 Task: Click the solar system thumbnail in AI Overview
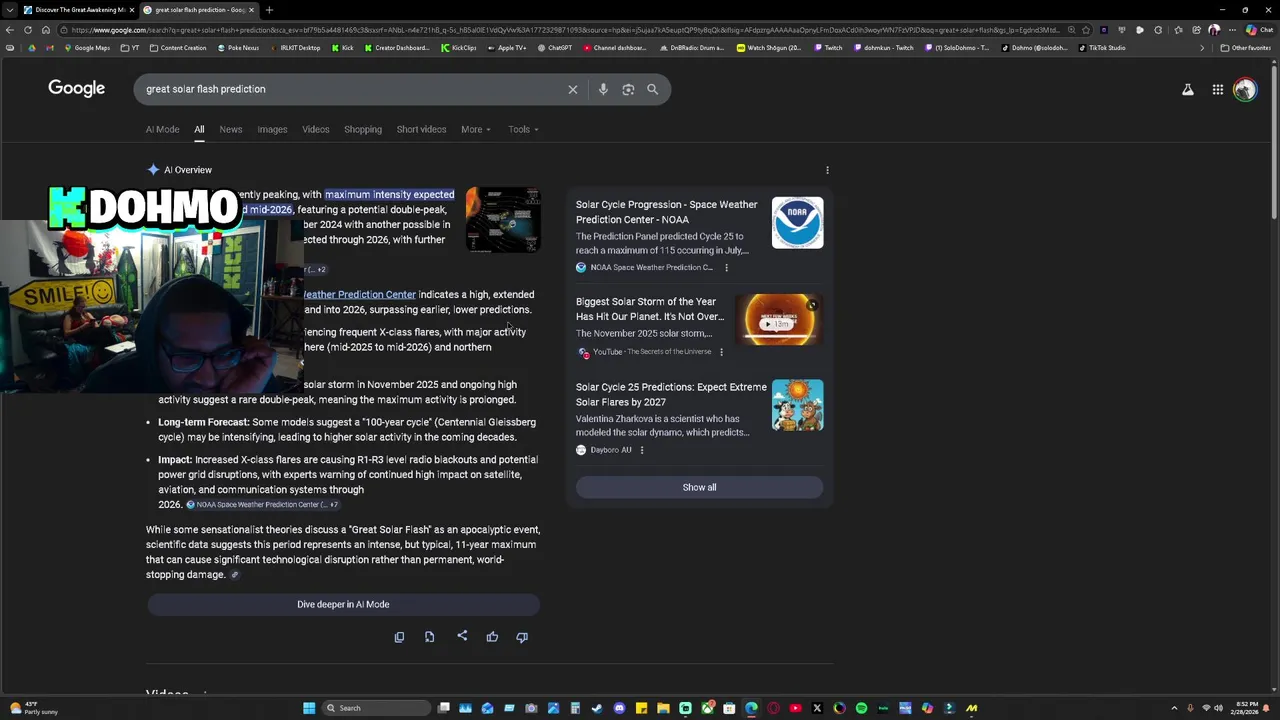(x=503, y=220)
